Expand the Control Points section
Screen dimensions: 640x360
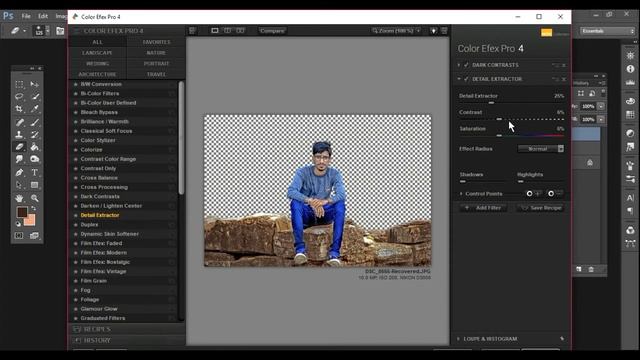point(461,193)
